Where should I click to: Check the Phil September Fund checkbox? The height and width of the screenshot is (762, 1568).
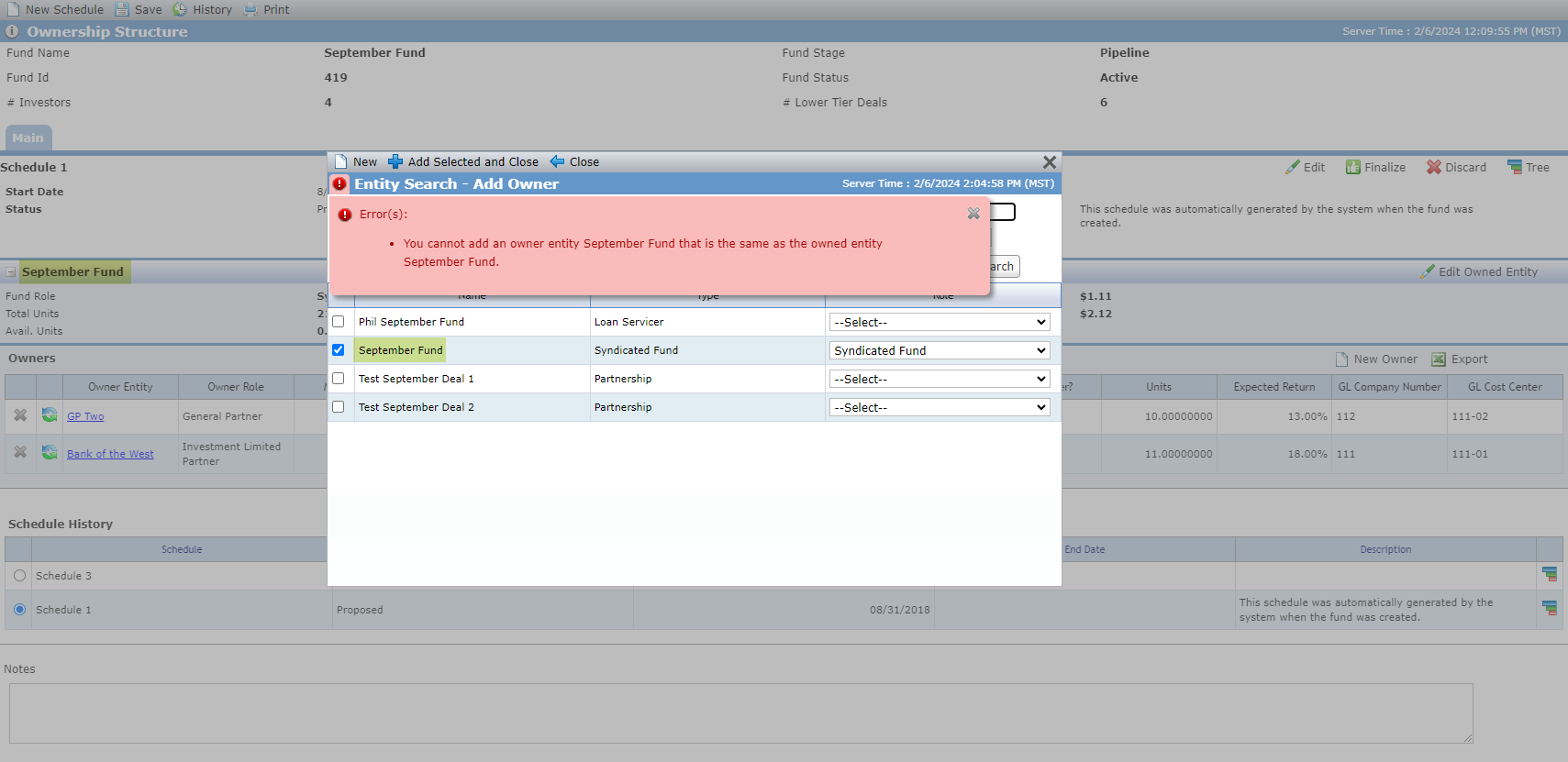[x=339, y=322]
